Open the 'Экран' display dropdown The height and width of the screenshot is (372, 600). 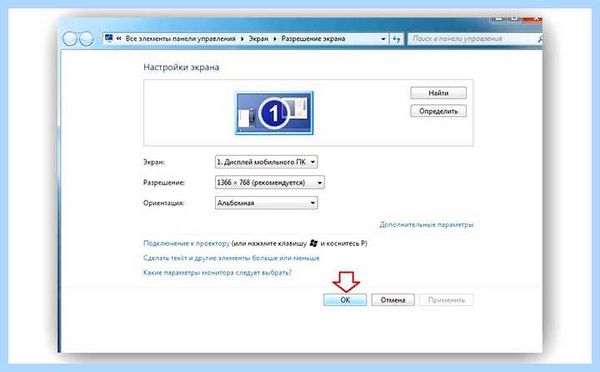click(x=266, y=162)
